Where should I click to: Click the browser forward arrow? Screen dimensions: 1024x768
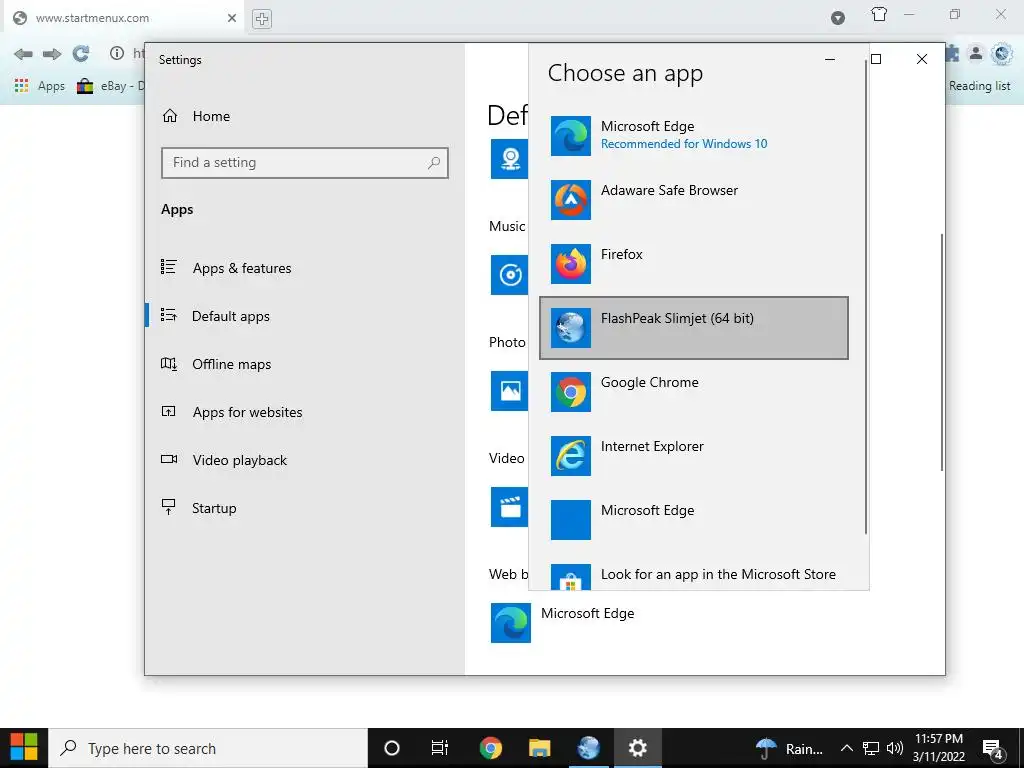pyautogui.click(x=52, y=54)
